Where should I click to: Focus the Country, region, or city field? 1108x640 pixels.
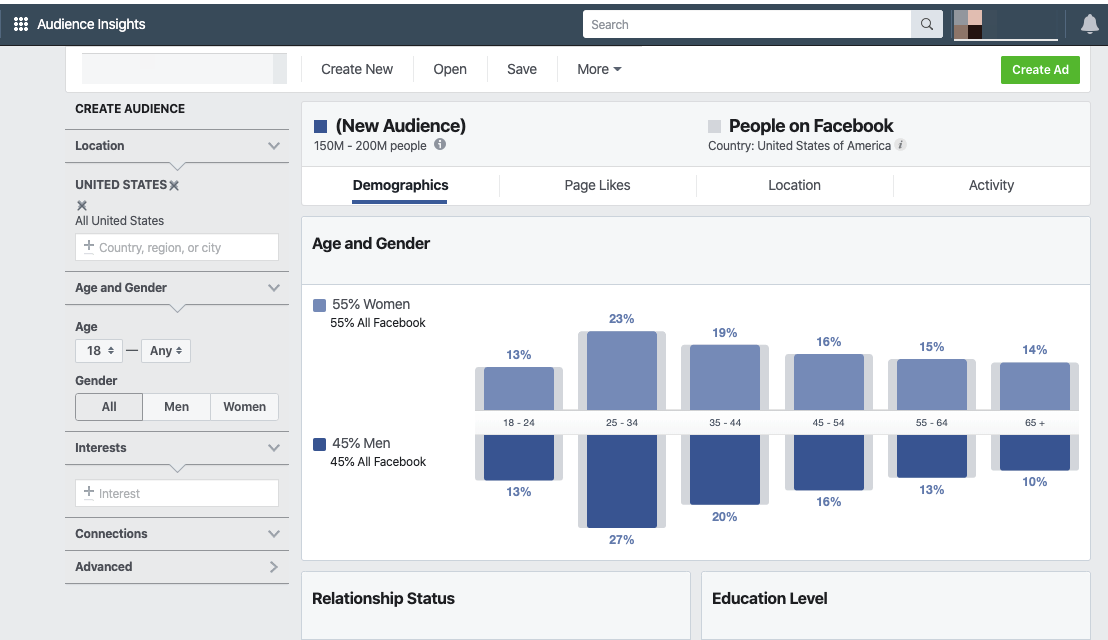[177, 247]
